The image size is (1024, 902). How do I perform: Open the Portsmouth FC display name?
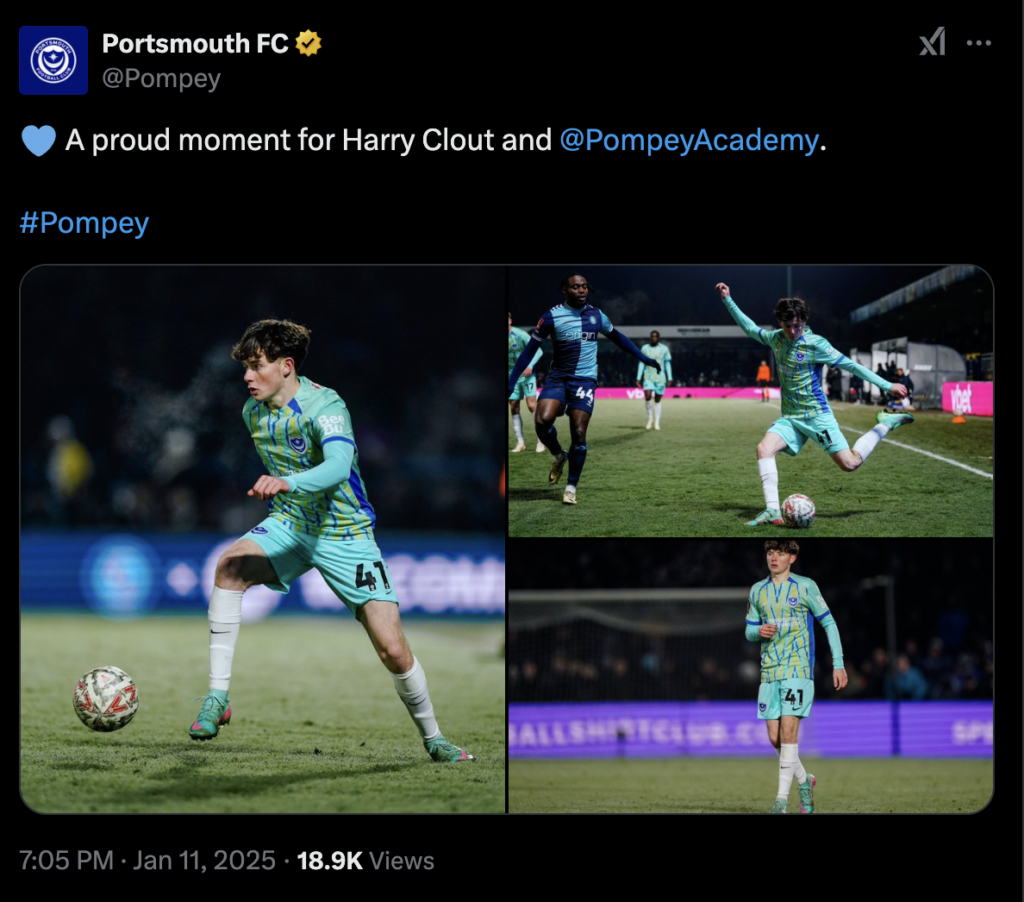(x=195, y=44)
